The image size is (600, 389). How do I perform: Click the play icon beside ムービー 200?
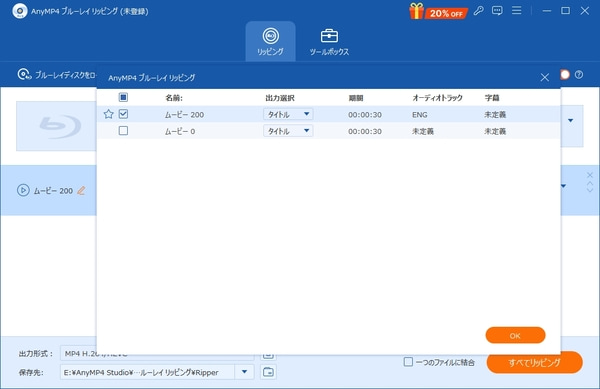coord(23,190)
